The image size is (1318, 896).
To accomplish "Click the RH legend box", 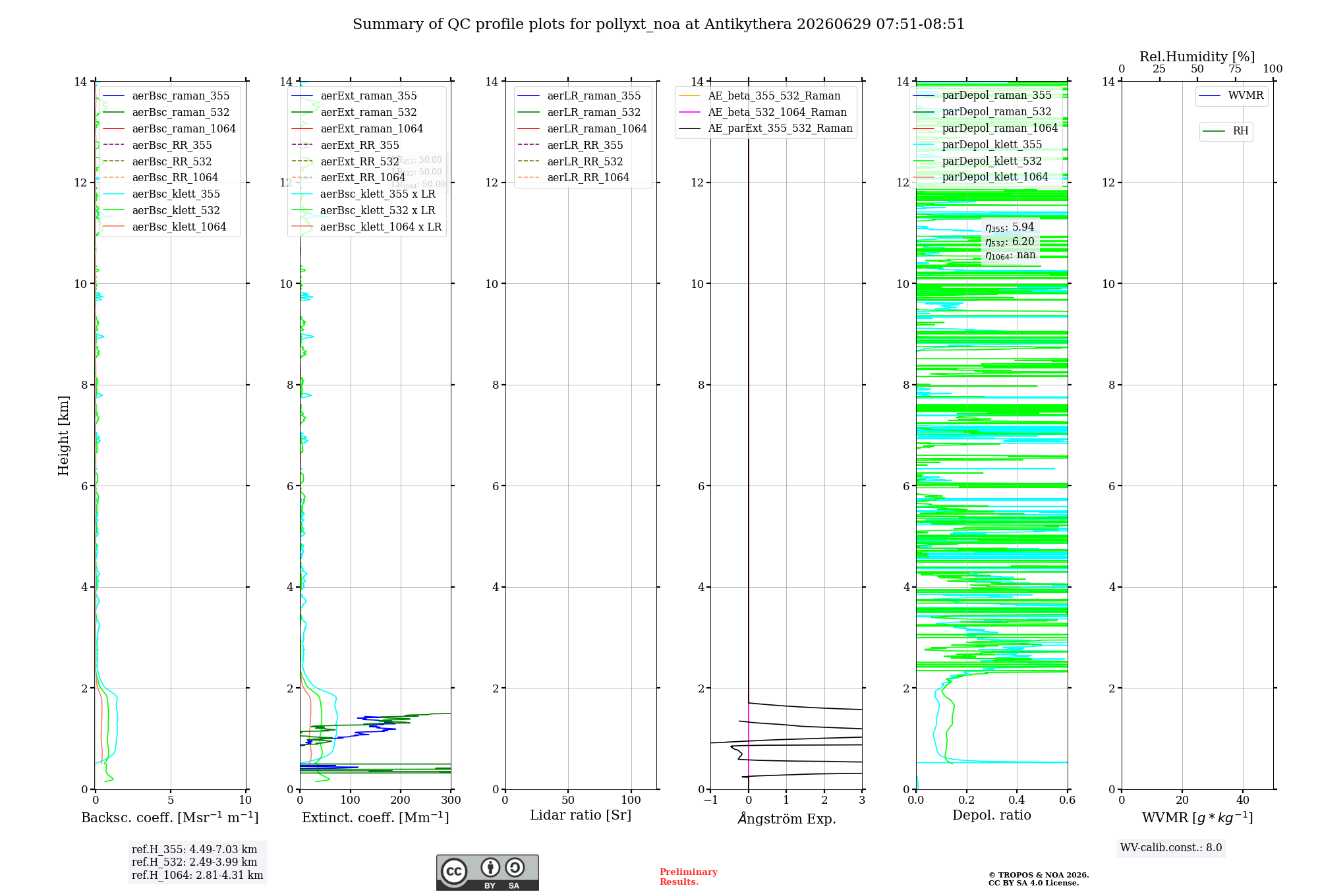I will coord(1226,132).
